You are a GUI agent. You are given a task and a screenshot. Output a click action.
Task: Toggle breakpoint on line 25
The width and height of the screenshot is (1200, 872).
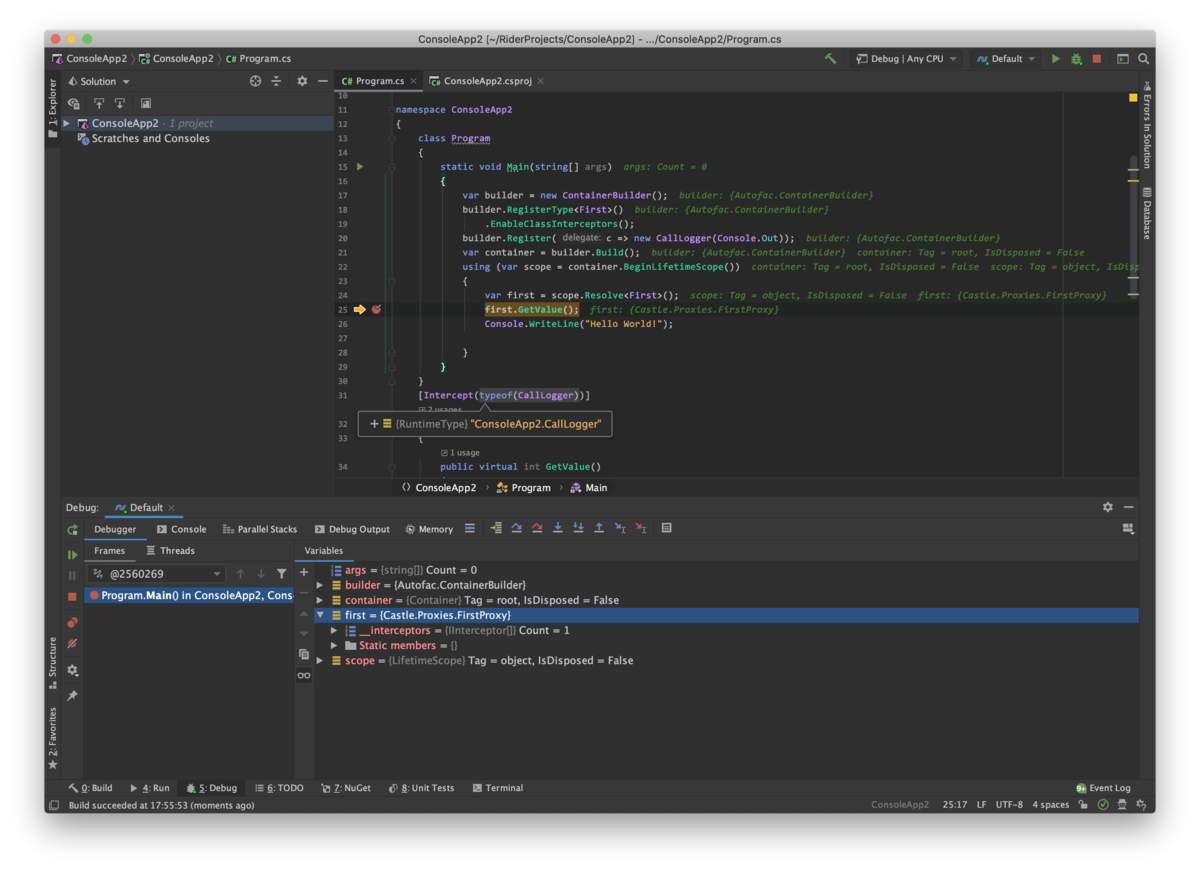[376, 309]
